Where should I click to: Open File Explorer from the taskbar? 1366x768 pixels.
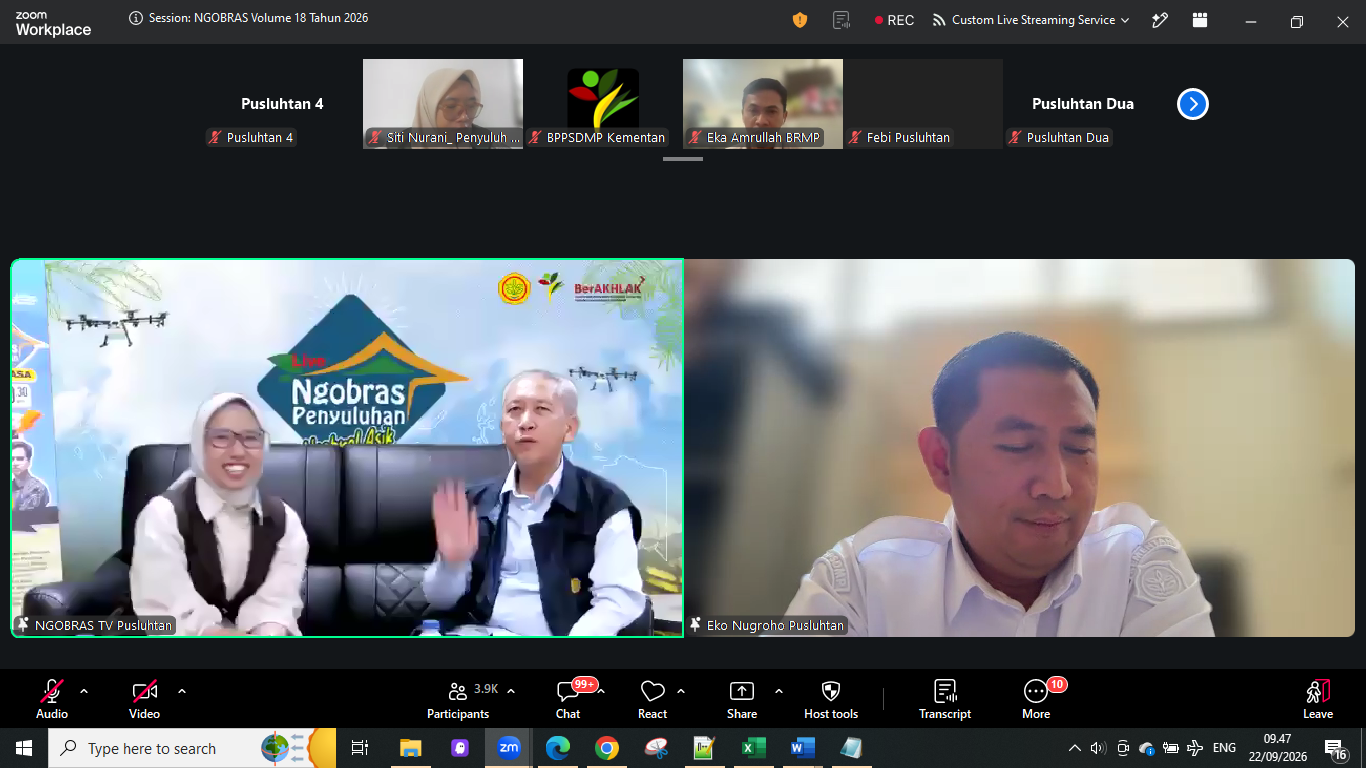coord(411,748)
